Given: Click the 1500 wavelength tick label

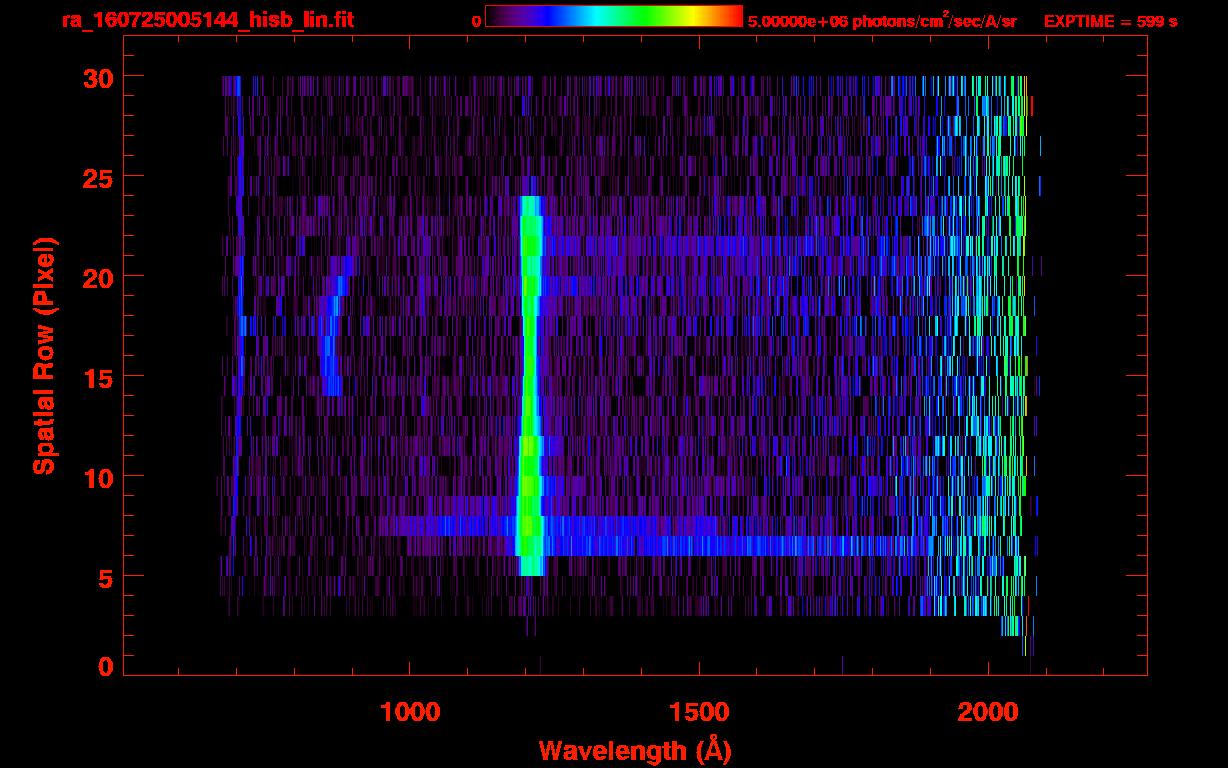Looking at the screenshot, I should coord(699,712).
